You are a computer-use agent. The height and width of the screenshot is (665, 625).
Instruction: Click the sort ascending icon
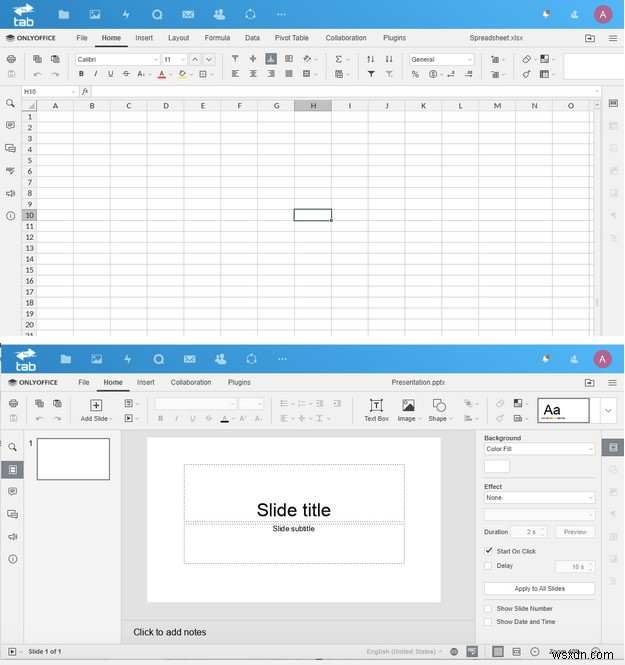click(x=371, y=59)
